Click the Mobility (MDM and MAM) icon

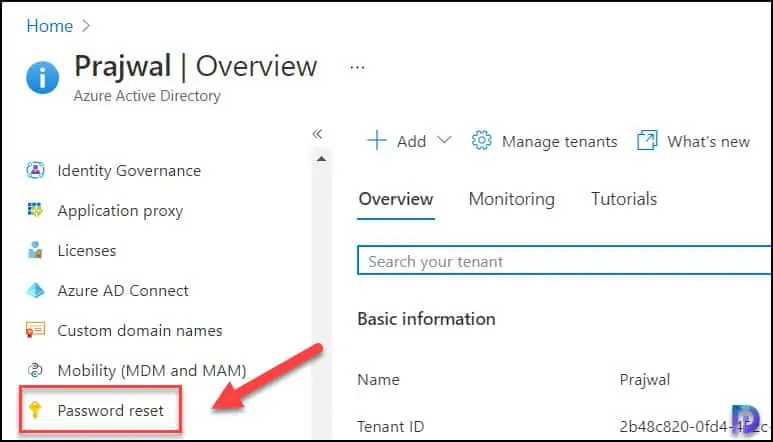[35, 370]
